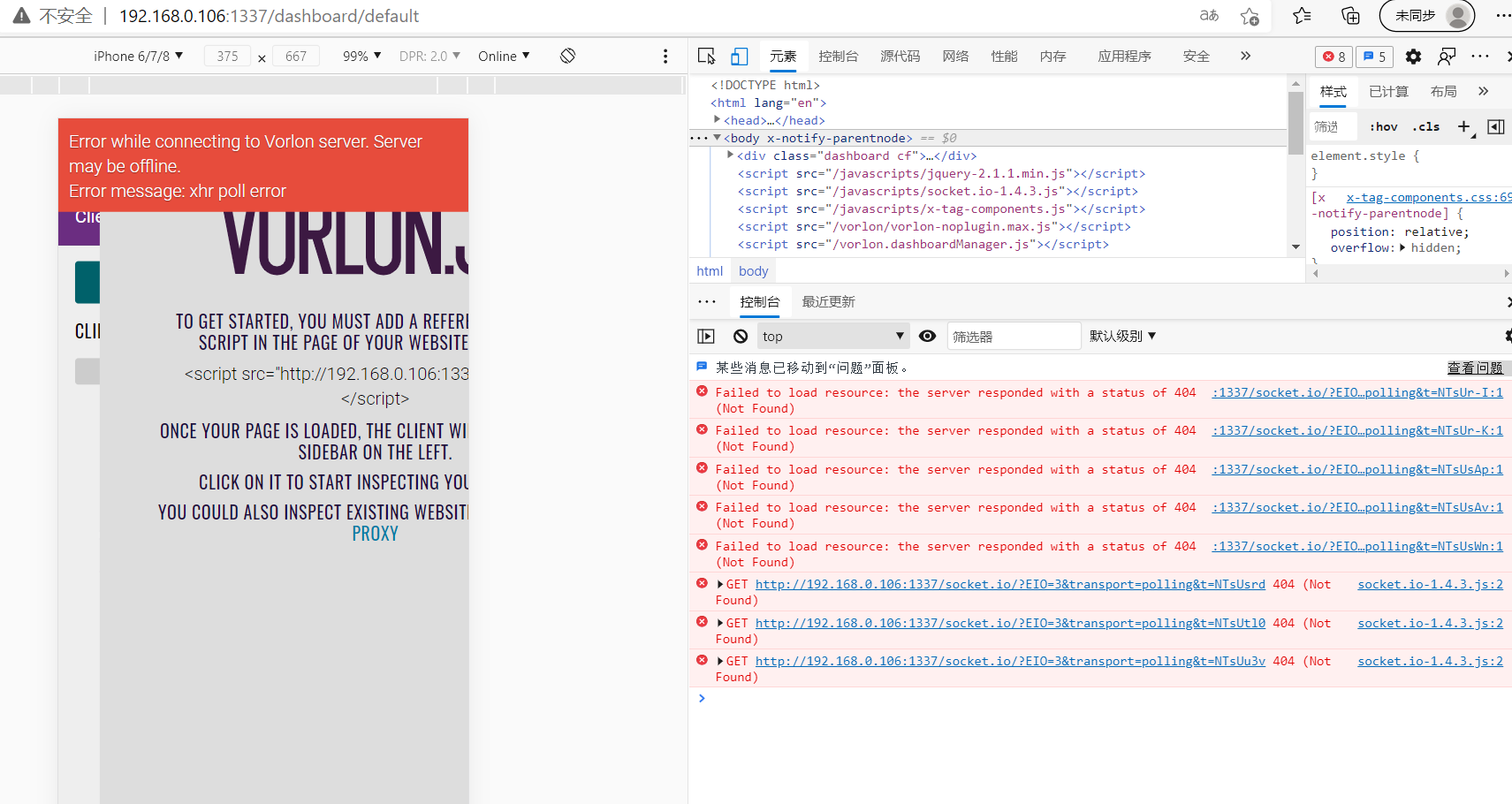Show the 8 errors counter
Screen dimensions: 1512x804
(1333, 57)
